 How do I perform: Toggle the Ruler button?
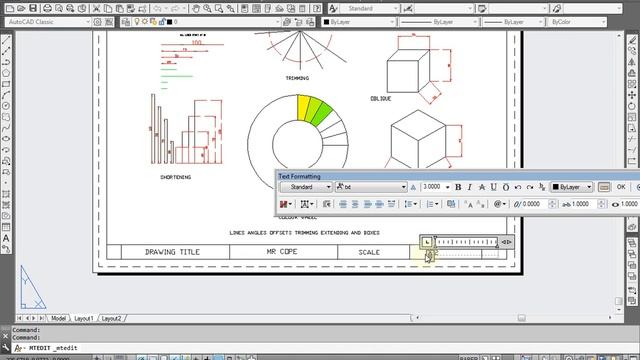[604, 187]
